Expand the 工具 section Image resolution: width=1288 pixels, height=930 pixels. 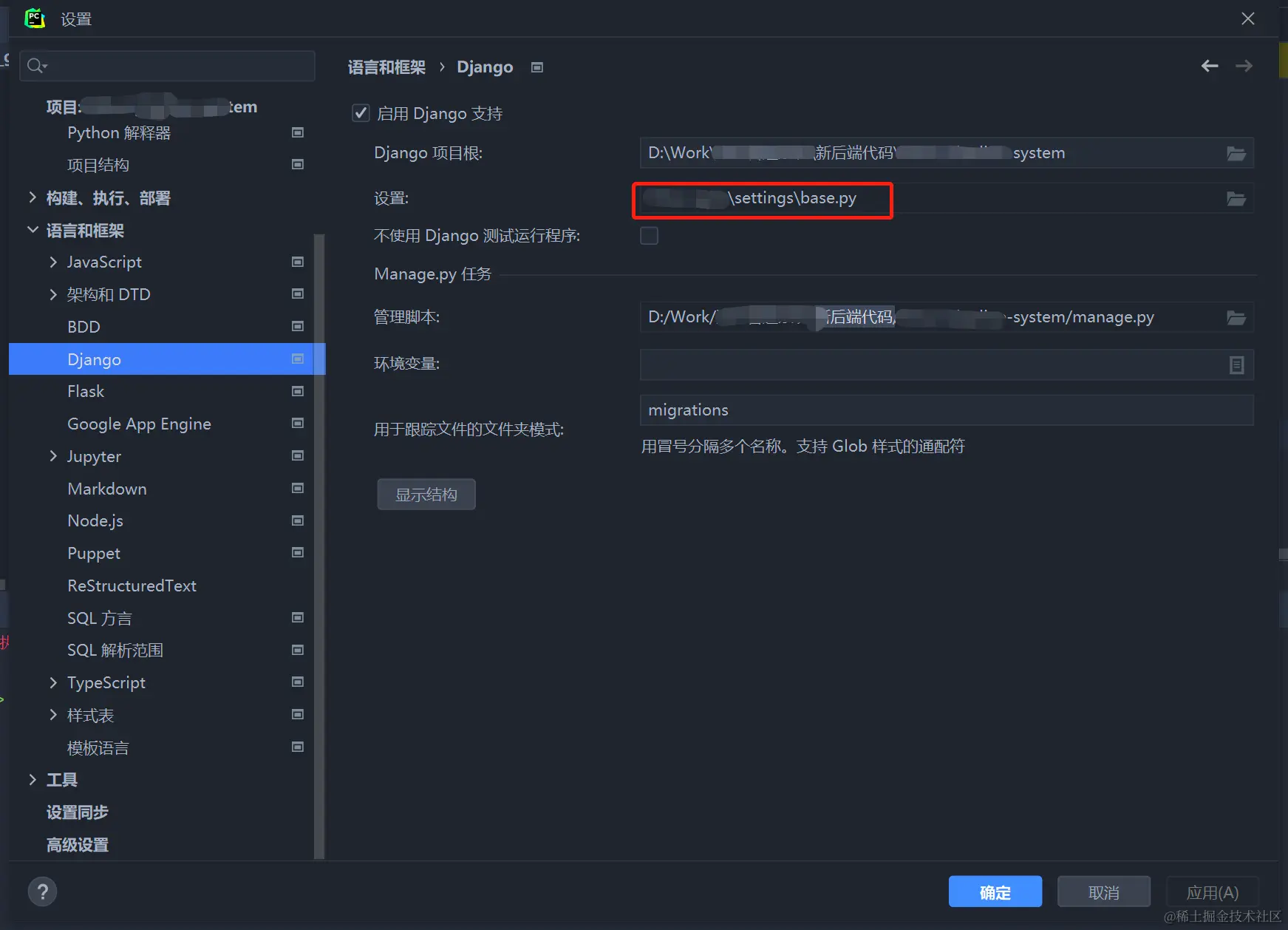33,779
